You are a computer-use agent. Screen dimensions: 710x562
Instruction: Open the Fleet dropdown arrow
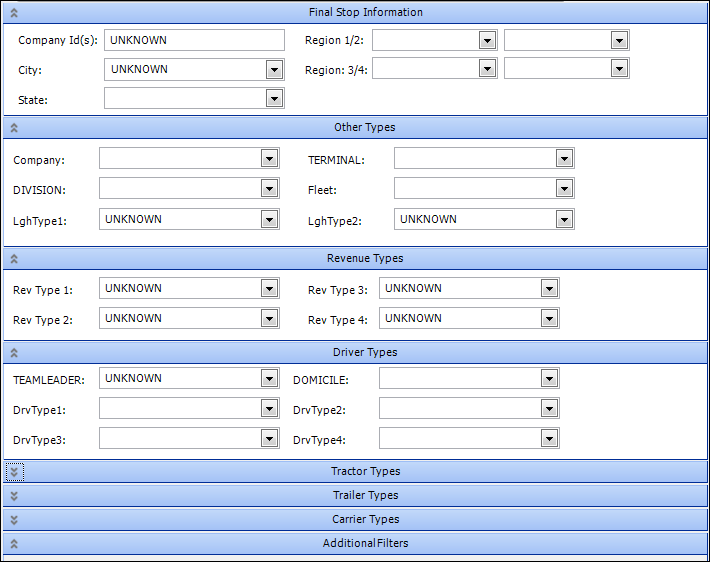564,189
